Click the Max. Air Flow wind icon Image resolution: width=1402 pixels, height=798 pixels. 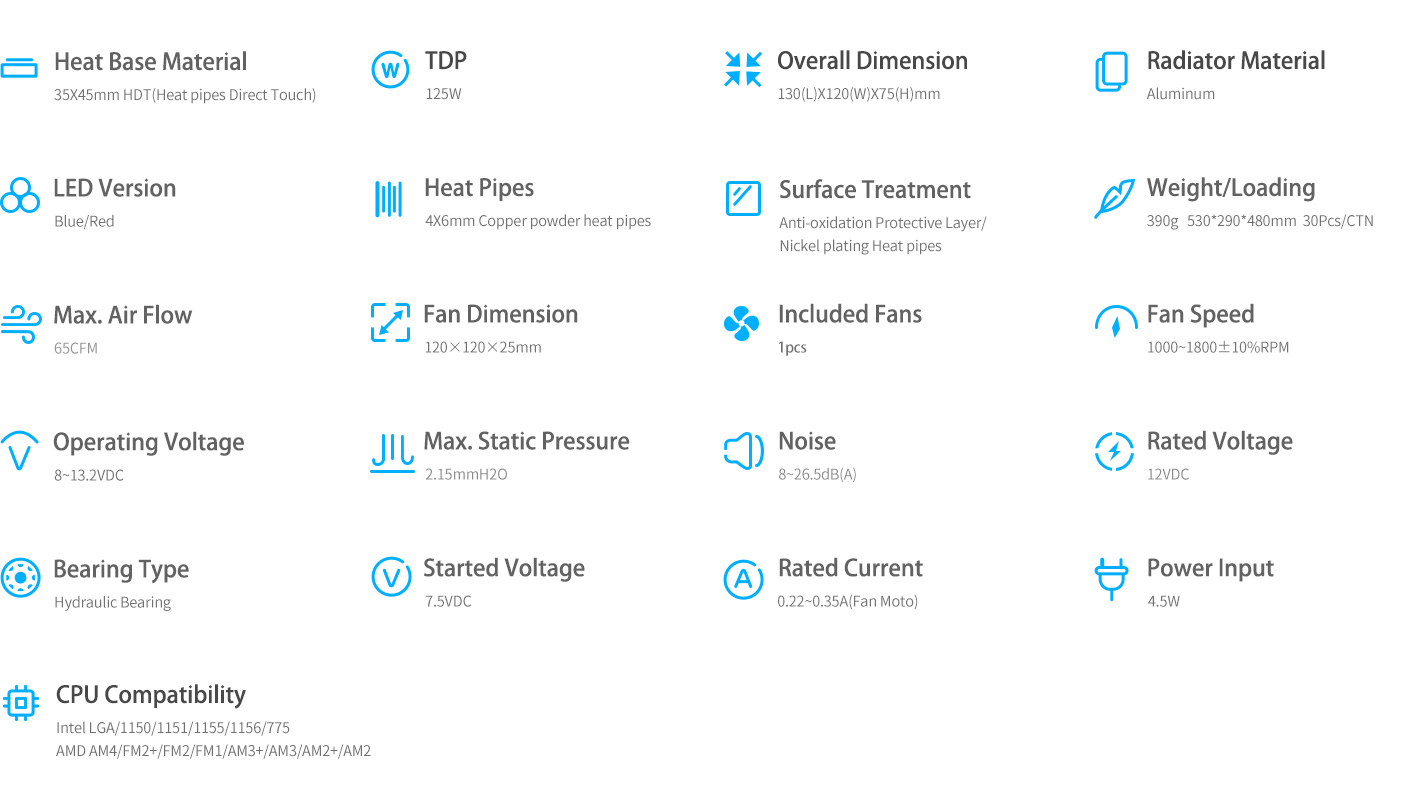20,324
